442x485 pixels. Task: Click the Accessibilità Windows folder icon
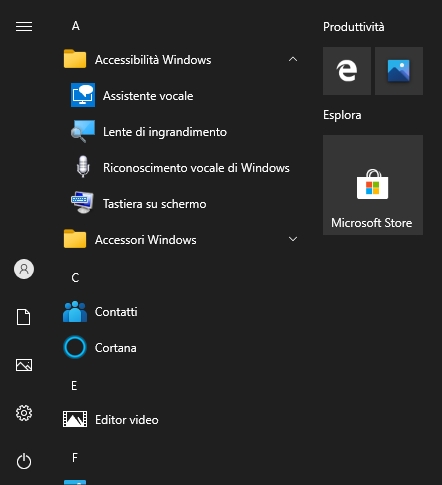tap(75, 59)
